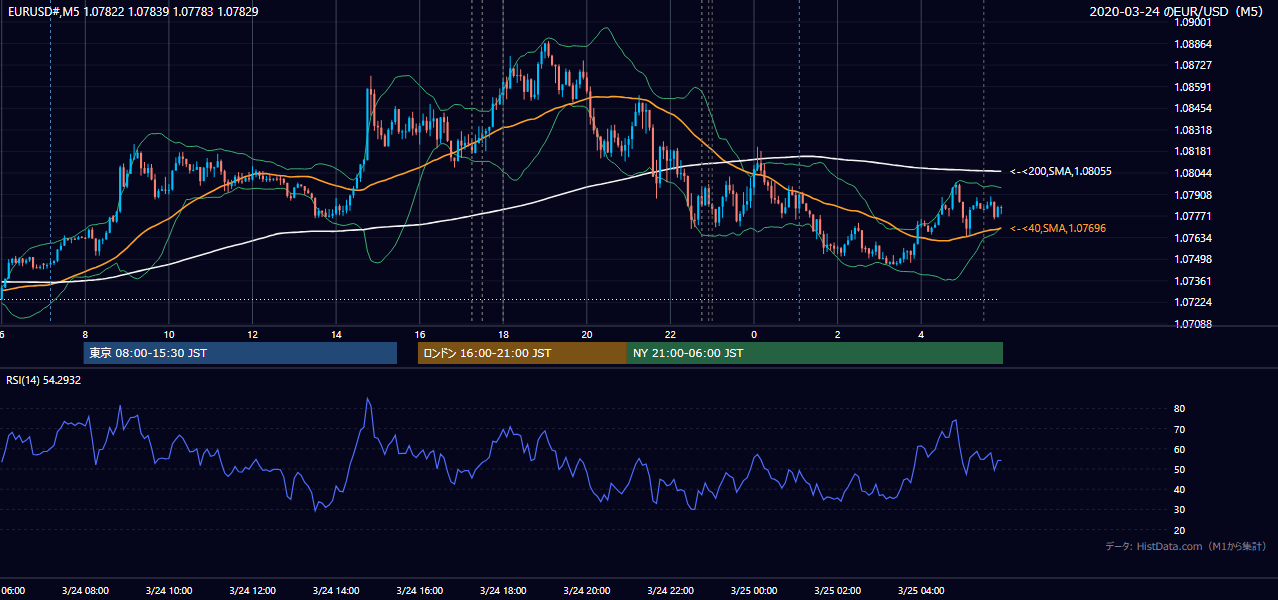
Task: Click price axis value 1.08044
Action: click(1195, 173)
